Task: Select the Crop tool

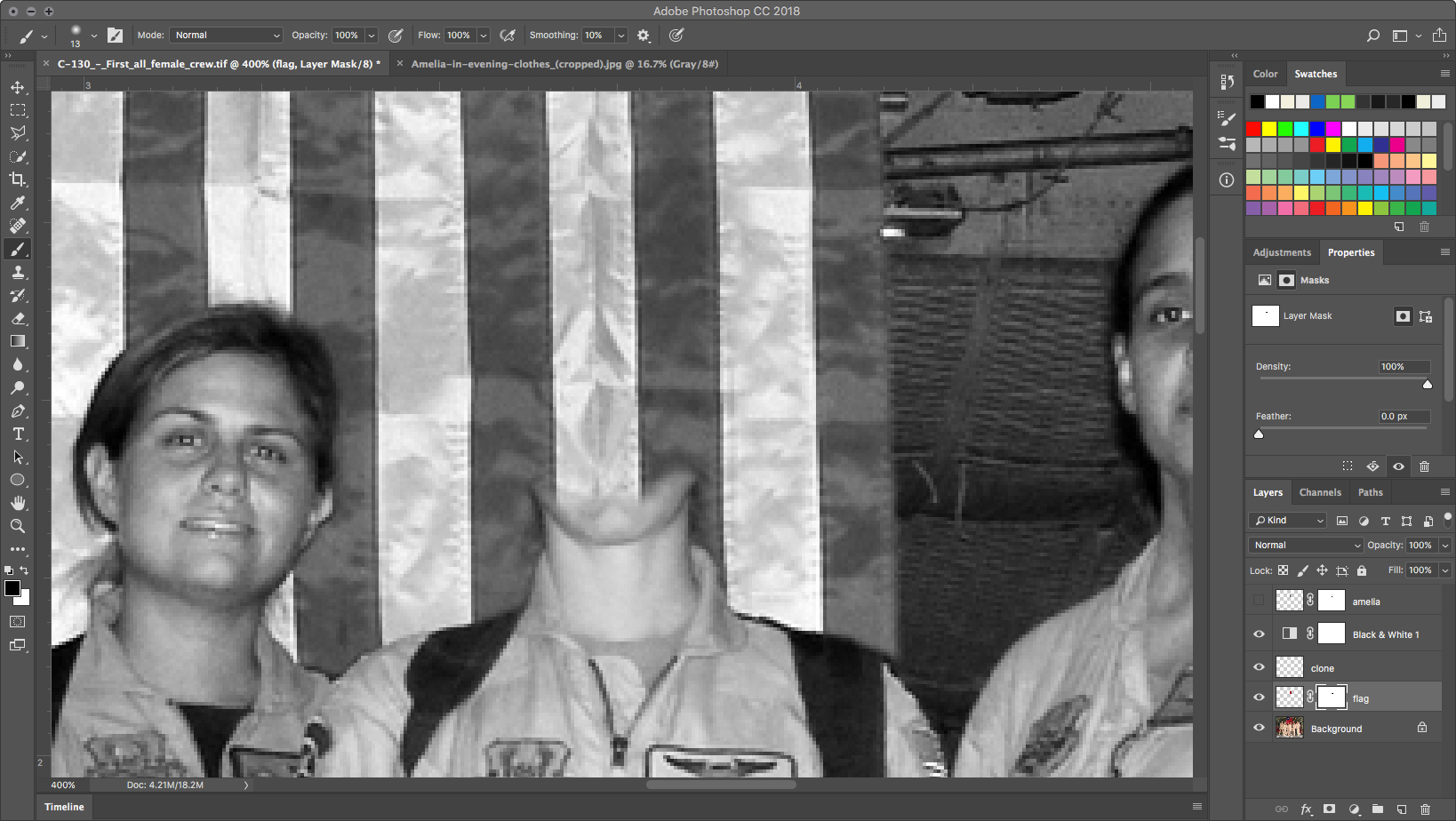Action: pos(18,179)
